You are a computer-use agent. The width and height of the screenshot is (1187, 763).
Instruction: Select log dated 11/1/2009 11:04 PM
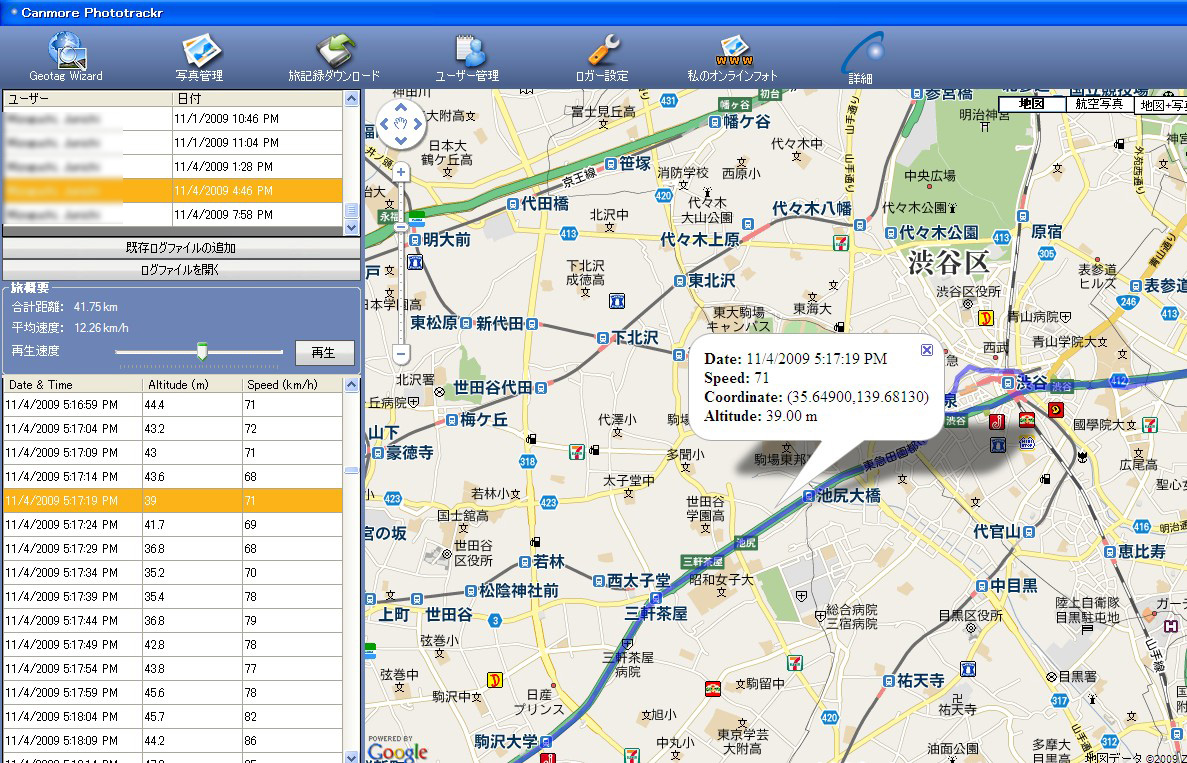pos(173,142)
